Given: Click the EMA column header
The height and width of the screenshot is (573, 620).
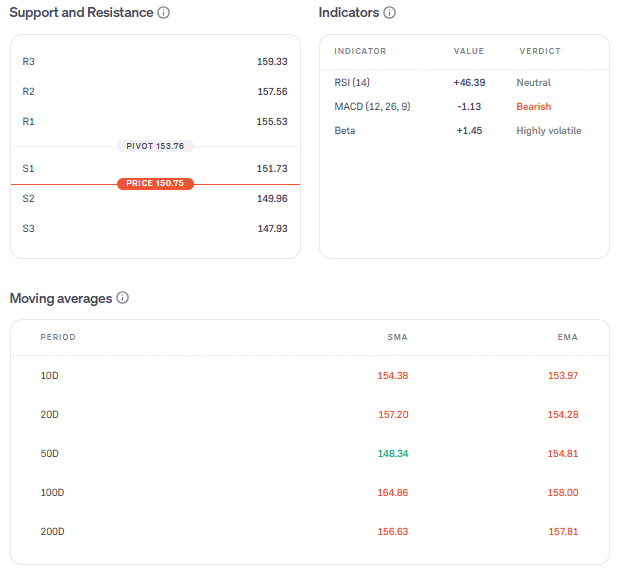Looking at the screenshot, I should point(567,337).
